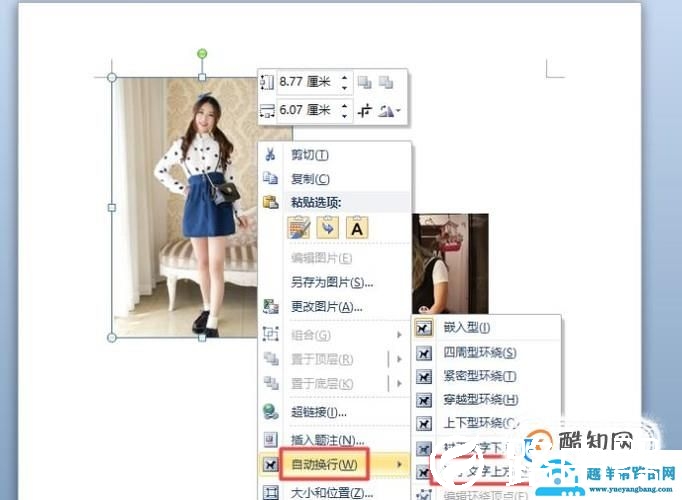This screenshot has height=500, width=682.
Task: Click the width spinner beside 6.07 厘米
Action: (345, 110)
